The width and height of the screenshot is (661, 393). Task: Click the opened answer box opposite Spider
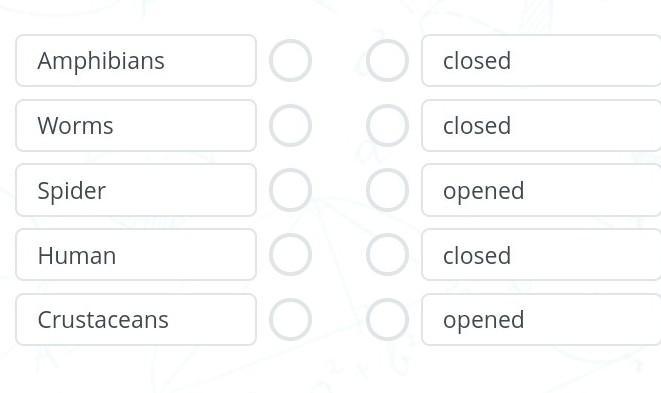[541, 190]
